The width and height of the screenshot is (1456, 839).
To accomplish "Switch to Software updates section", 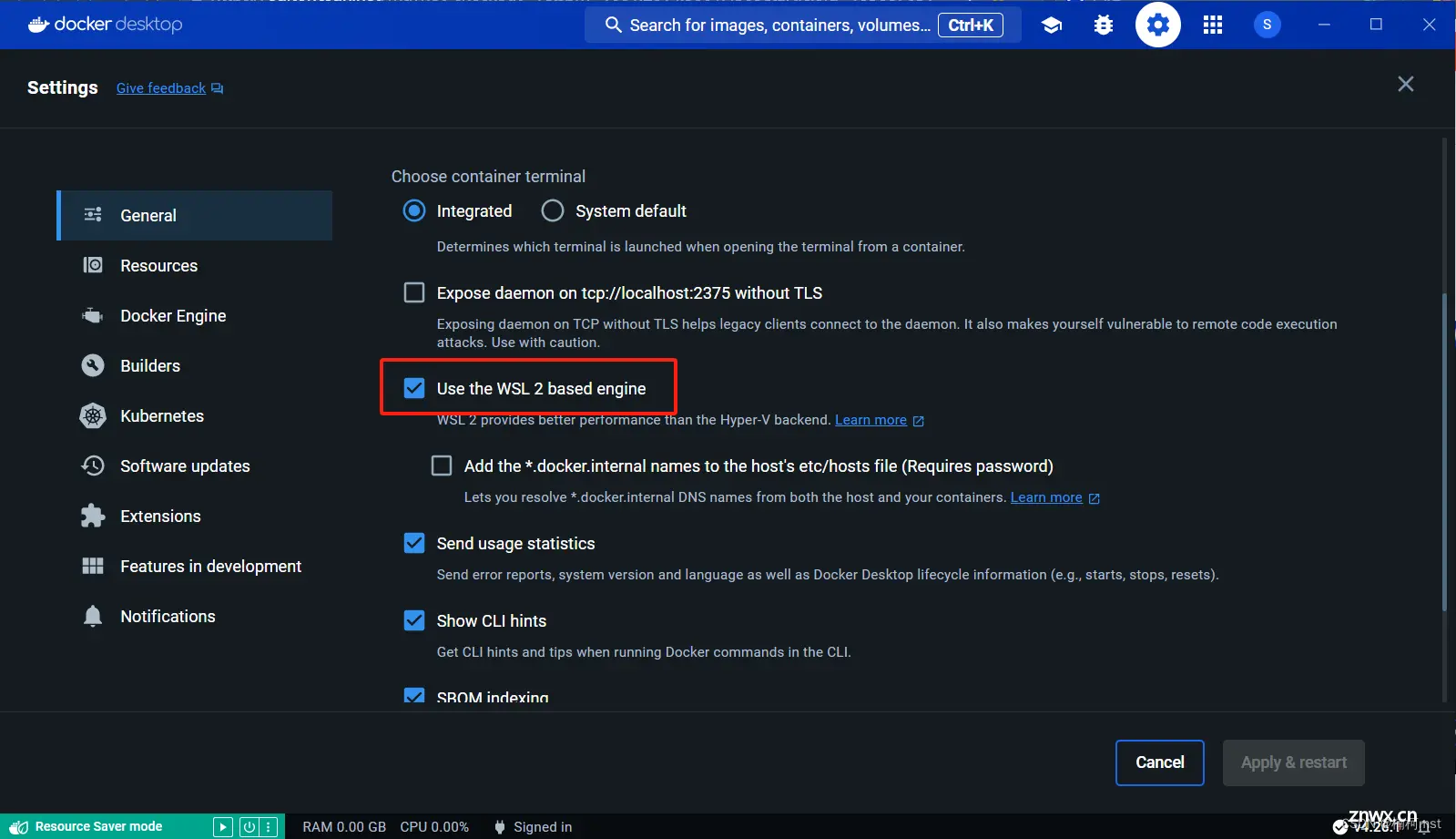I will pos(194,466).
